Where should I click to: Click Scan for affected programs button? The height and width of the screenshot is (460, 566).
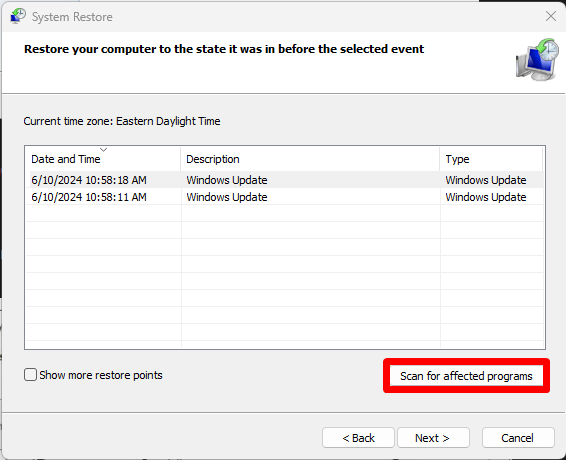click(x=466, y=376)
